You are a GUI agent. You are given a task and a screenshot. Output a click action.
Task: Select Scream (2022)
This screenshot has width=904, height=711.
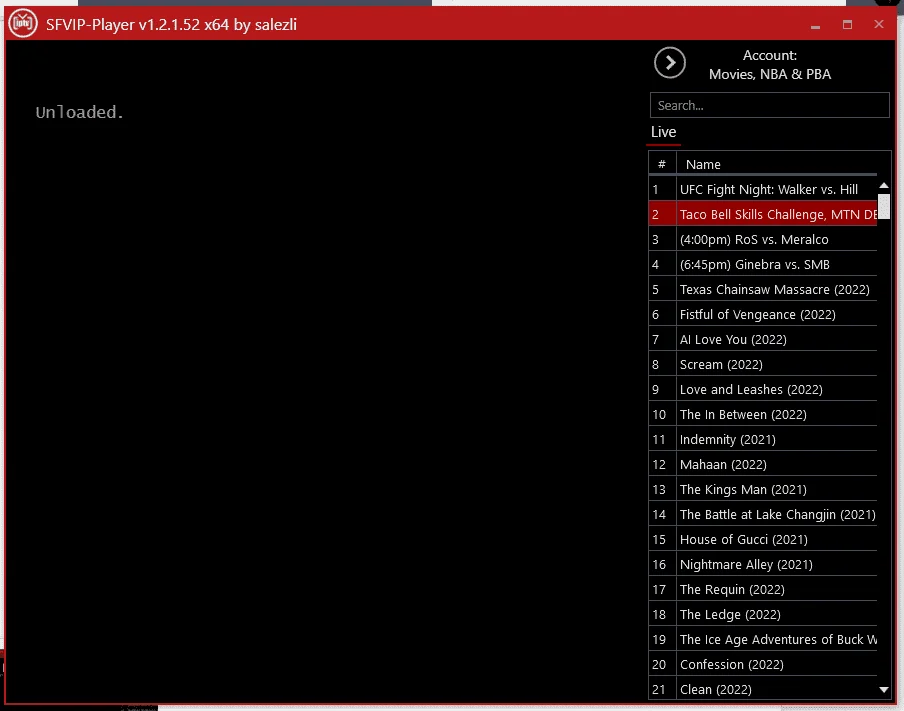(x=763, y=364)
